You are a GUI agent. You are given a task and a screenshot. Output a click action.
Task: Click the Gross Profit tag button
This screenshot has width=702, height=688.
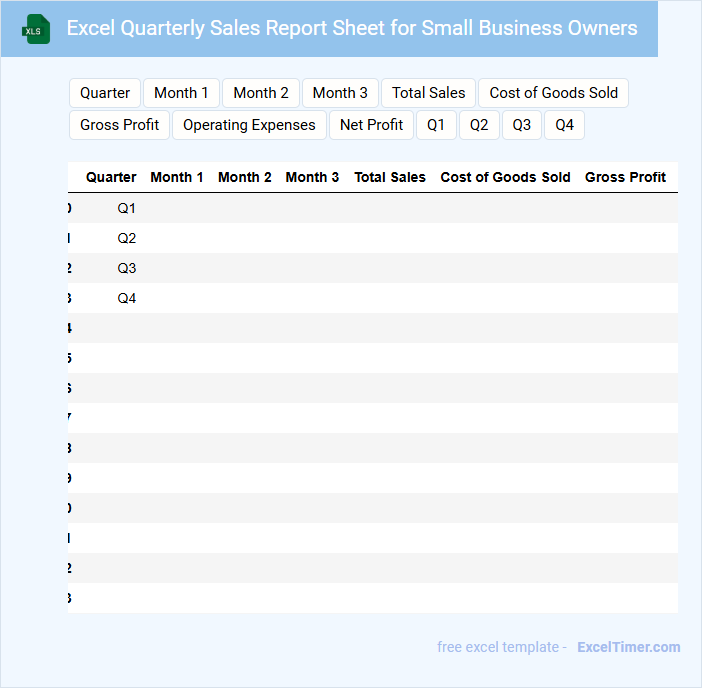[x=120, y=125]
